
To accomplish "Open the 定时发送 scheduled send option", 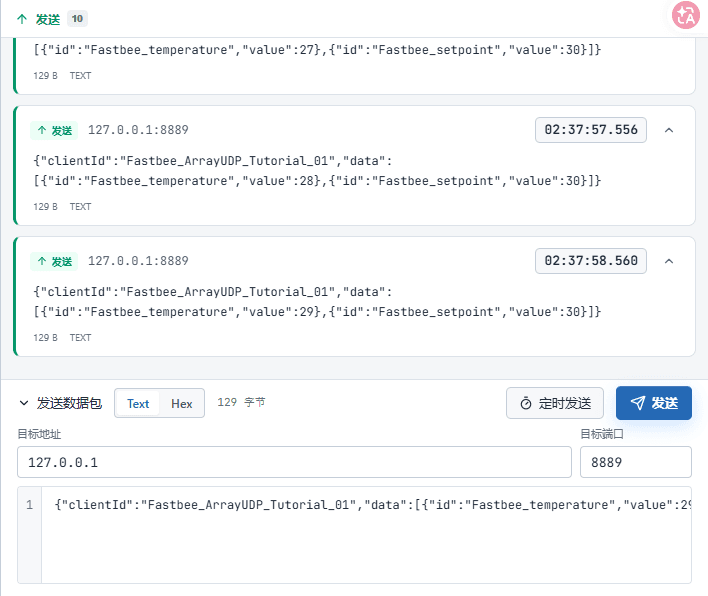I will (x=555, y=403).
